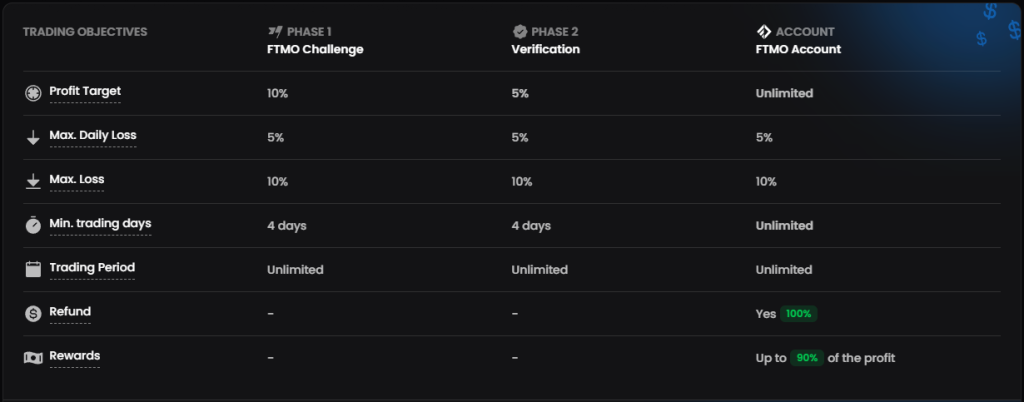Click the Phase 1 icon in header
Viewport: 1024px width, 402px height.
(x=275, y=32)
